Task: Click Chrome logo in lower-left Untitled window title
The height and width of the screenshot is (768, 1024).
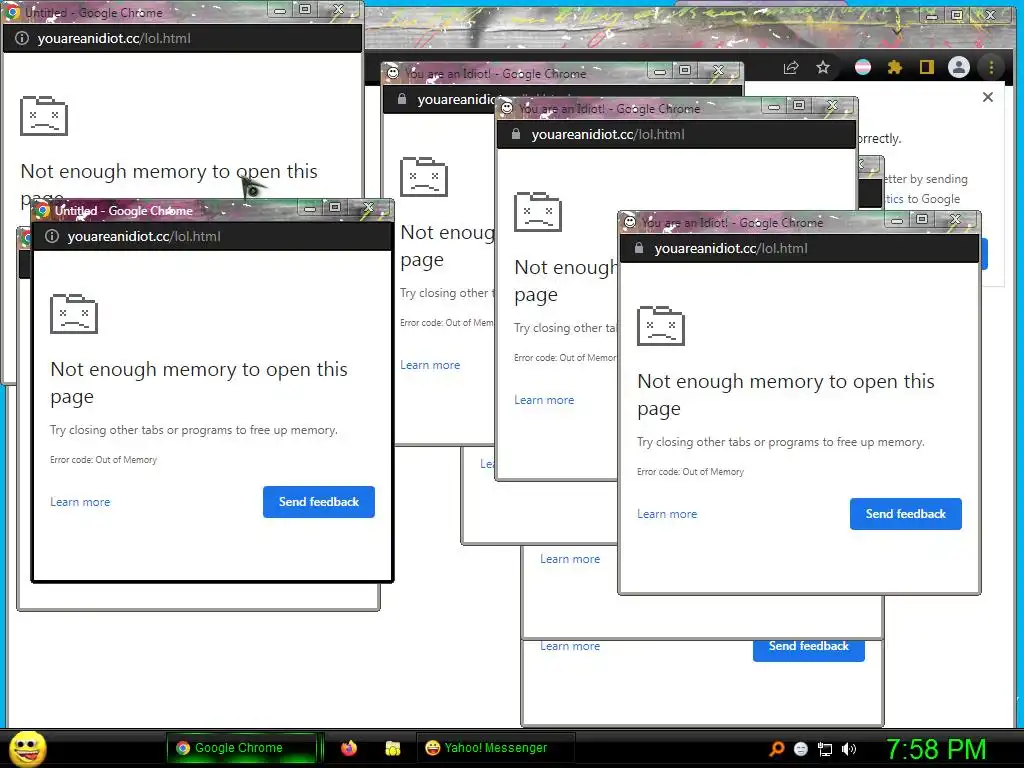Action: point(43,210)
